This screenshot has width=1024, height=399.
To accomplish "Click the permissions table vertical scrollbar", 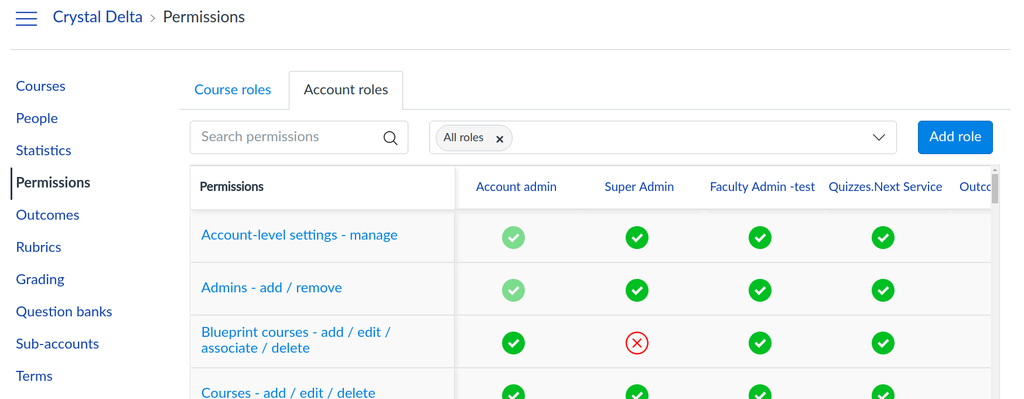I will pyautogui.click(x=995, y=187).
